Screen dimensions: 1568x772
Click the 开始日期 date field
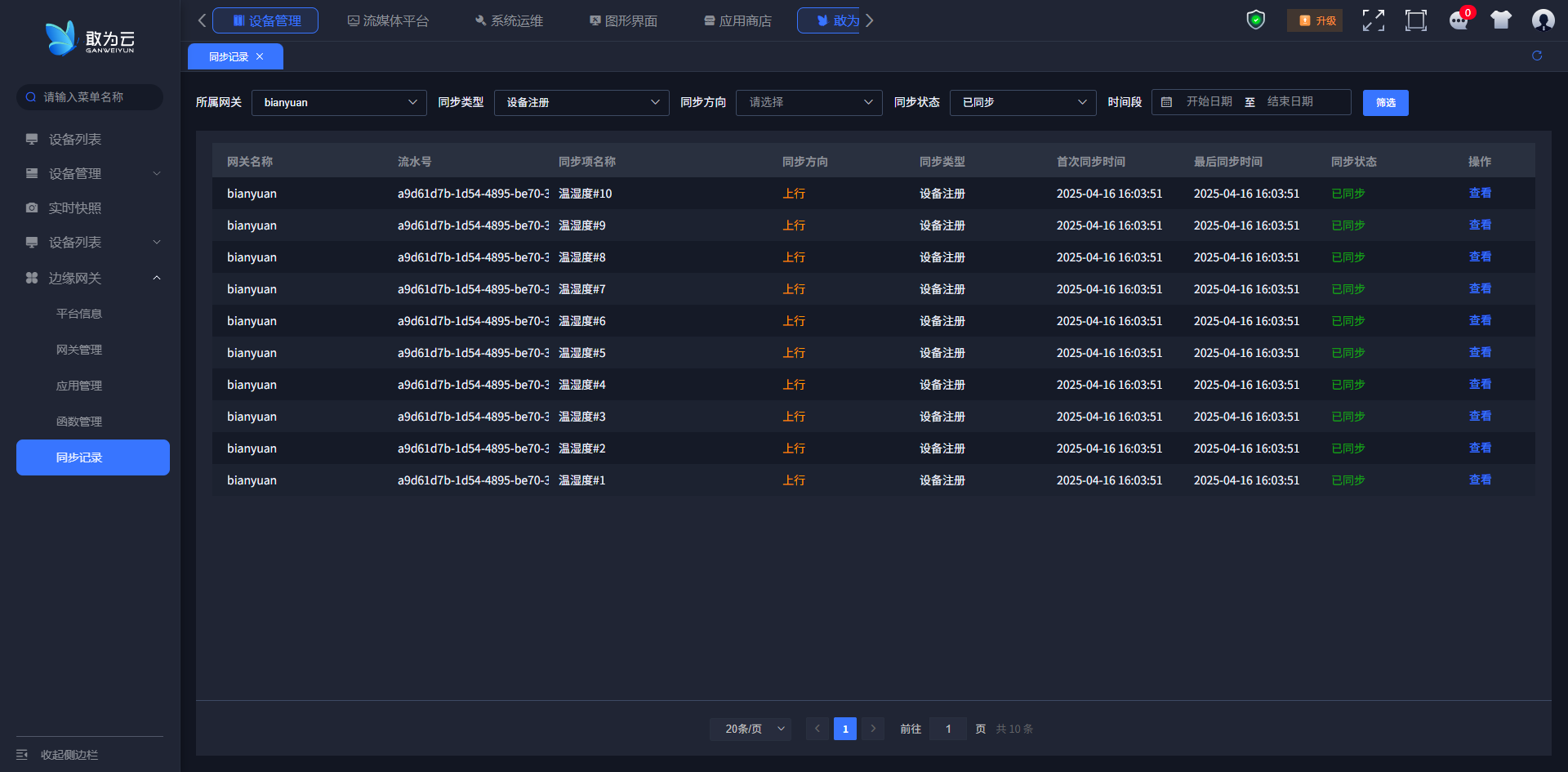1209,102
